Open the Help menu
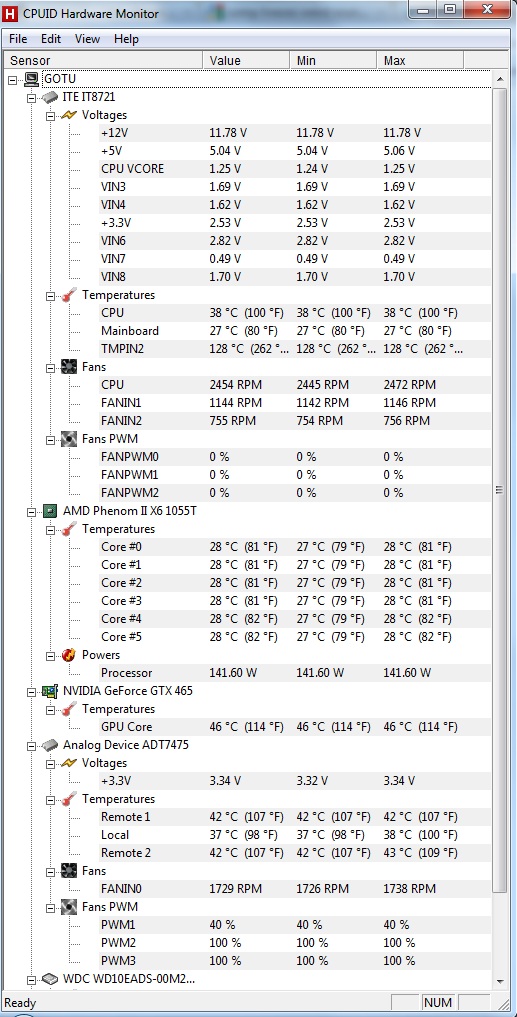Viewport: 517px width, 1017px height. click(x=126, y=39)
